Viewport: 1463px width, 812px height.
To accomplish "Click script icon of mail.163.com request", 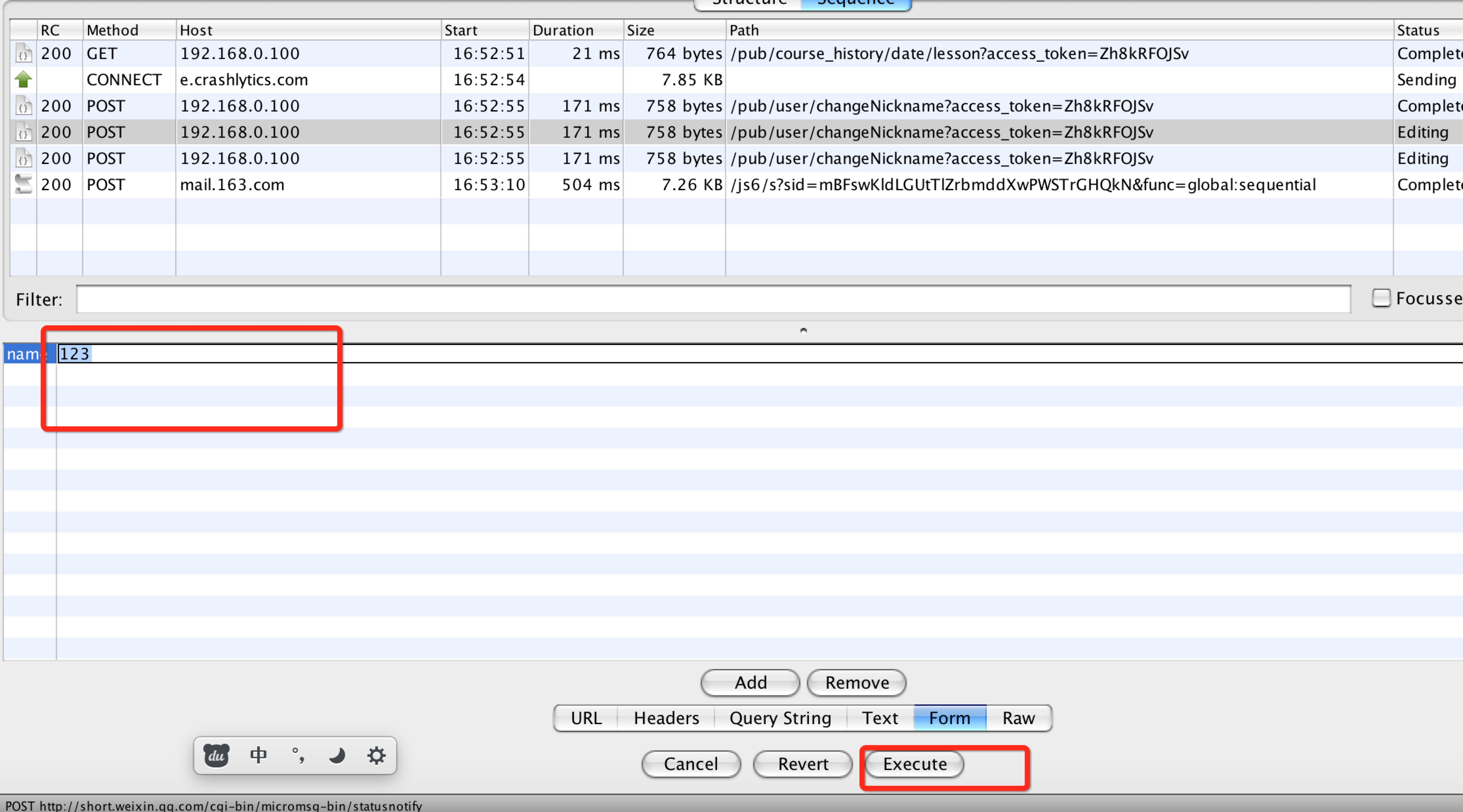I will (x=23, y=185).
